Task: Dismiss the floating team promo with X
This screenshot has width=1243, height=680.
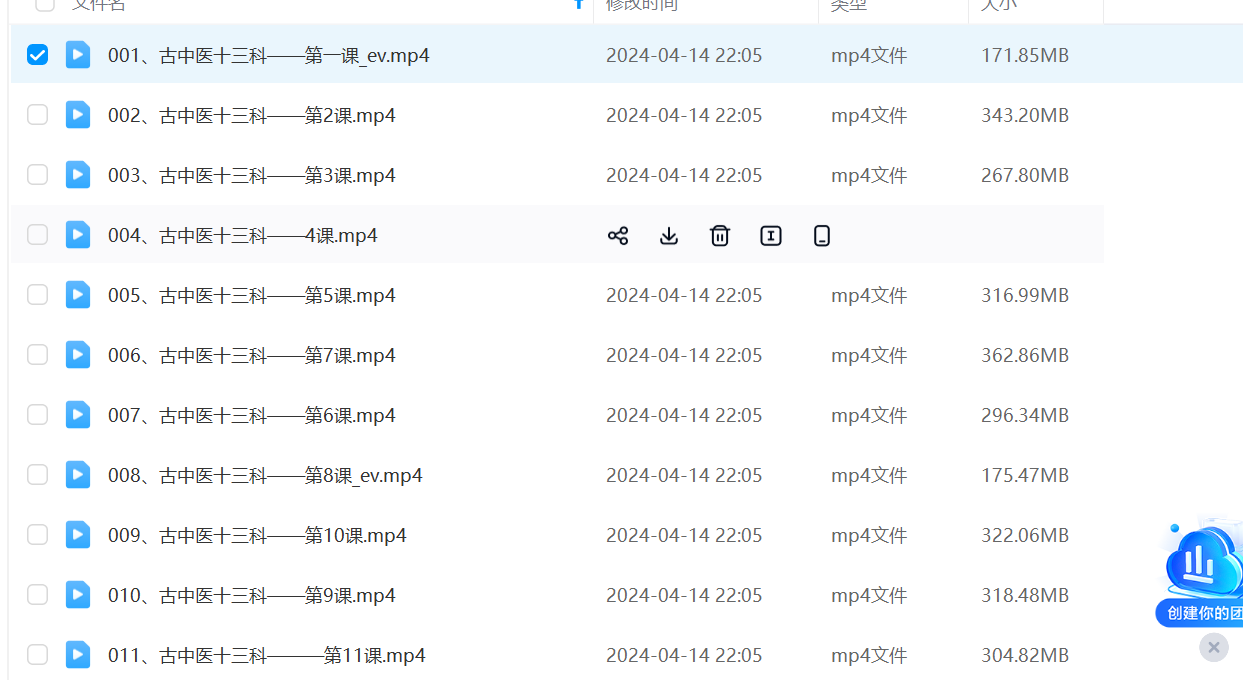Action: click(x=1213, y=648)
